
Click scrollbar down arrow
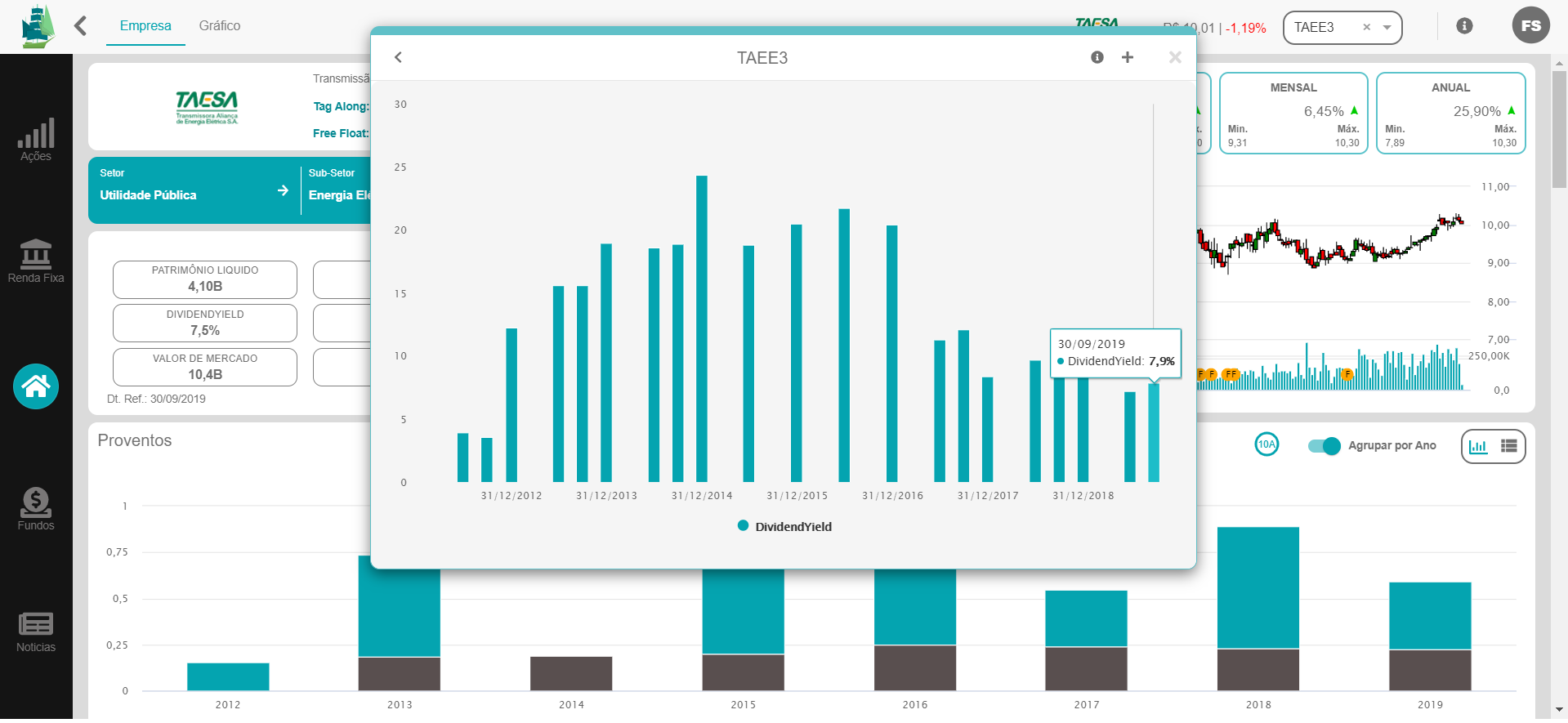tap(1560, 709)
